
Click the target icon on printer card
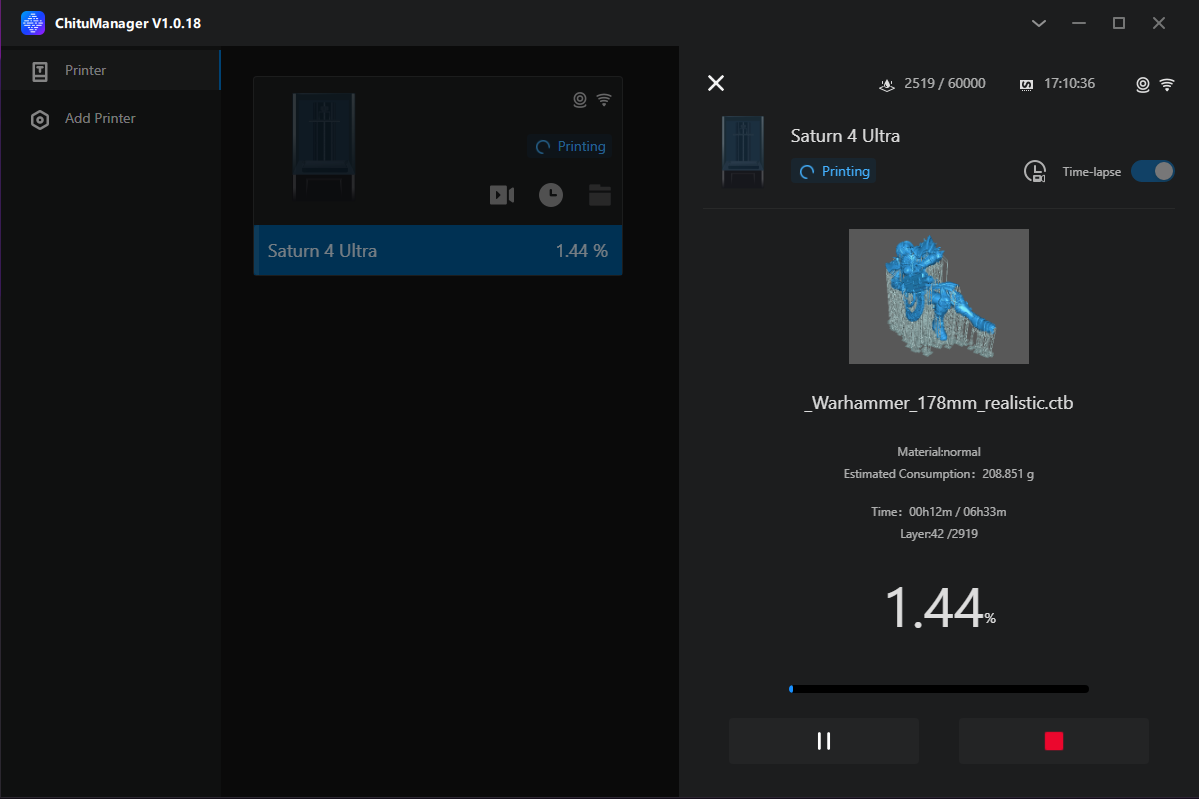click(580, 99)
